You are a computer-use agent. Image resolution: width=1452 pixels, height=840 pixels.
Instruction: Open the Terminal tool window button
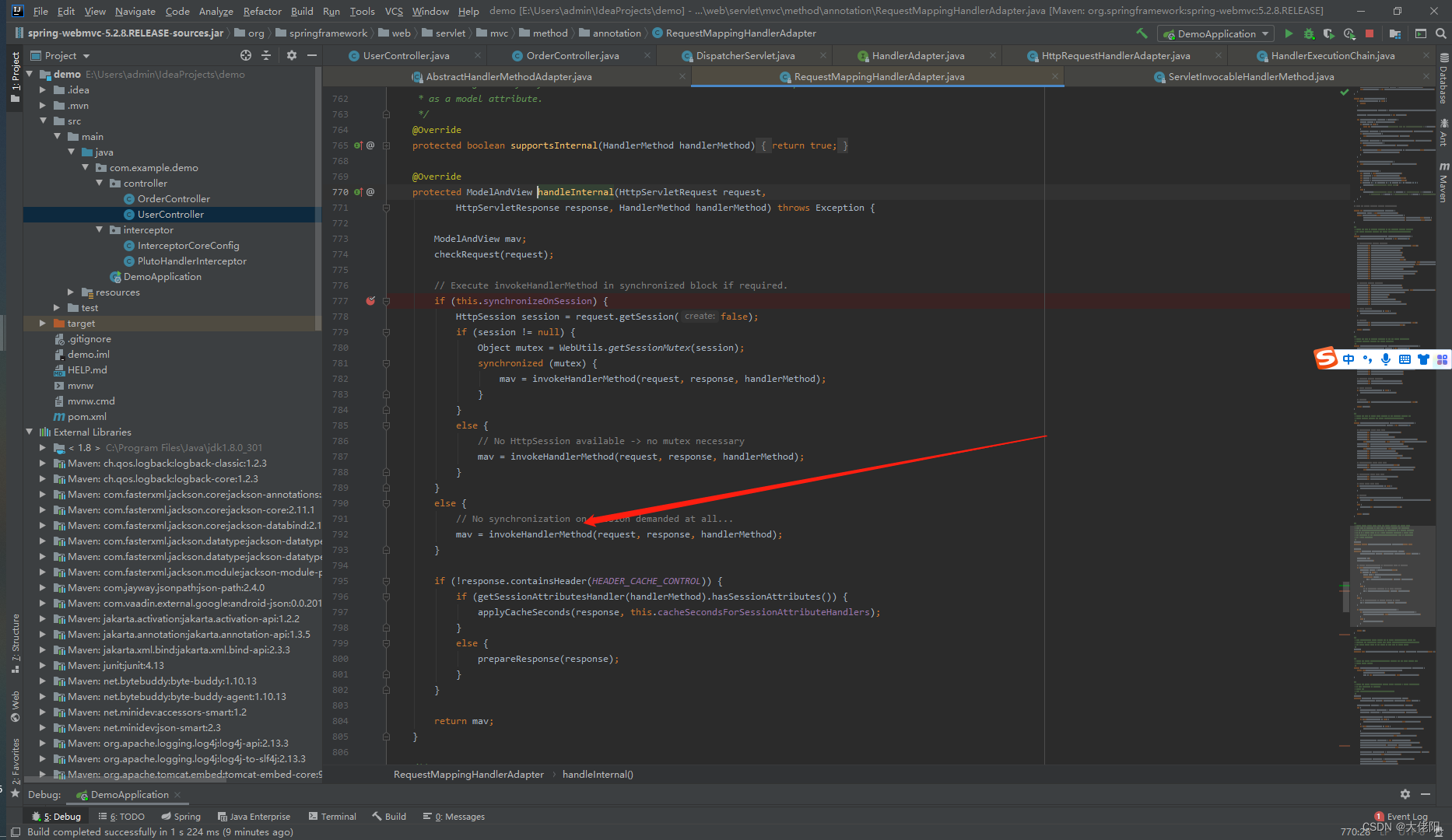(332, 816)
